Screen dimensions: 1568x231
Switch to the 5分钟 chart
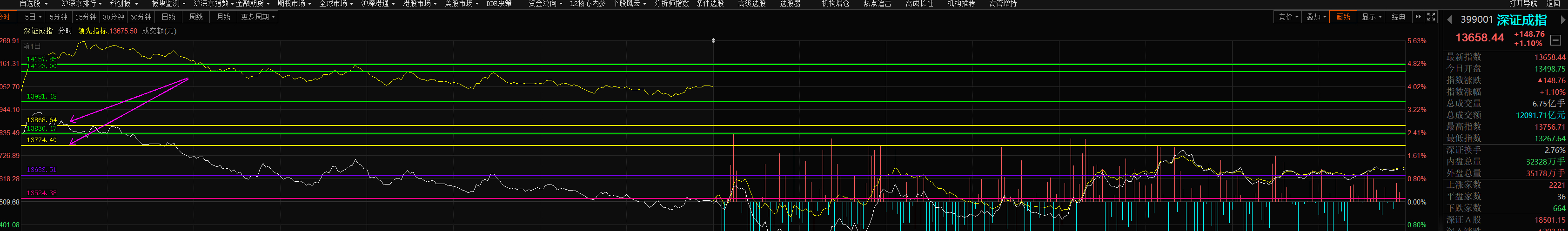click(x=59, y=17)
